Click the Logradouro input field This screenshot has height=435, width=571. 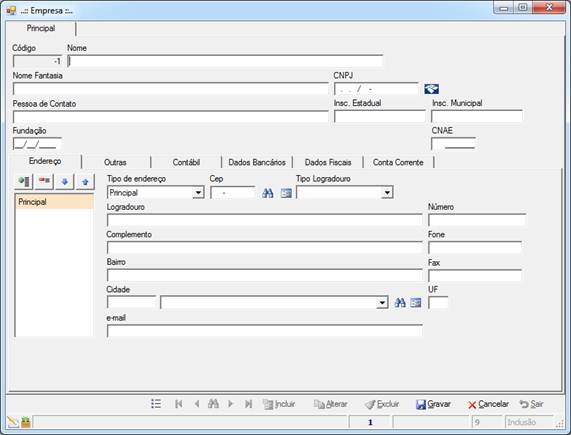coord(264,220)
